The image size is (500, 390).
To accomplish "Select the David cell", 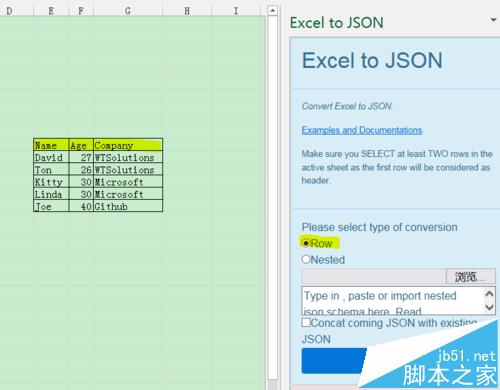I will 51,157.
